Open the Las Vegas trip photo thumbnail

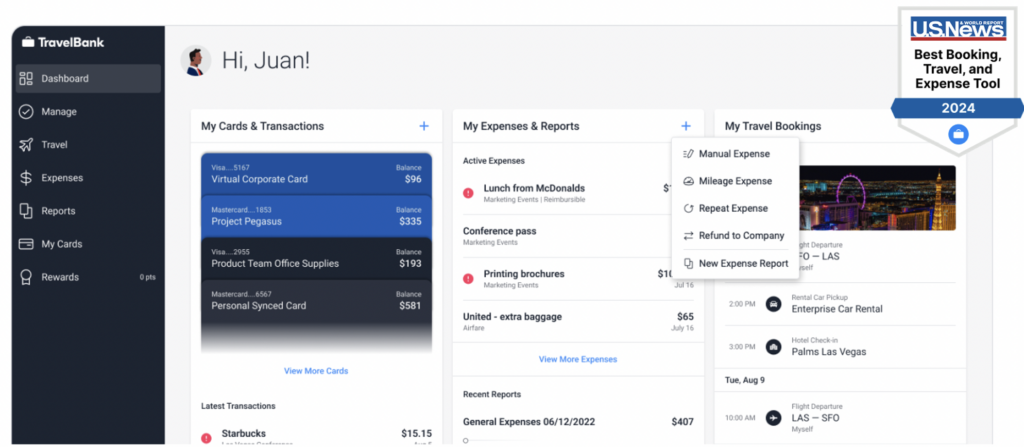point(877,197)
